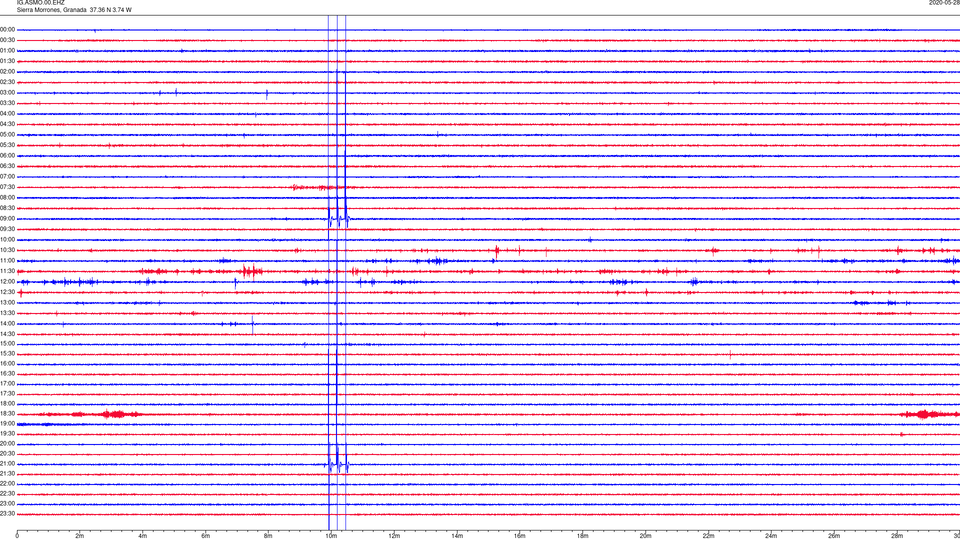
Task: Select the 05:30 row time label
Action: tap(7, 145)
